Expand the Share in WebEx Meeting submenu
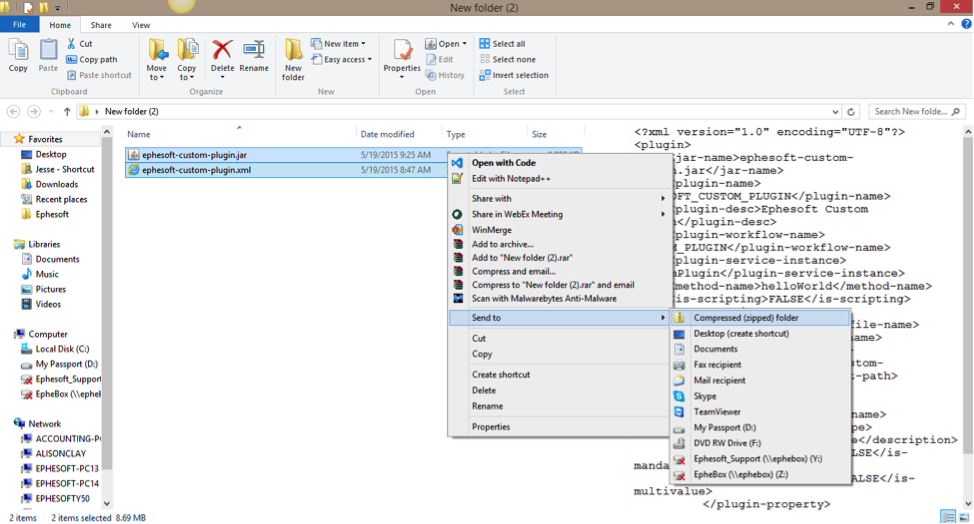Screen dimensions: 974x524 tap(663, 214)
